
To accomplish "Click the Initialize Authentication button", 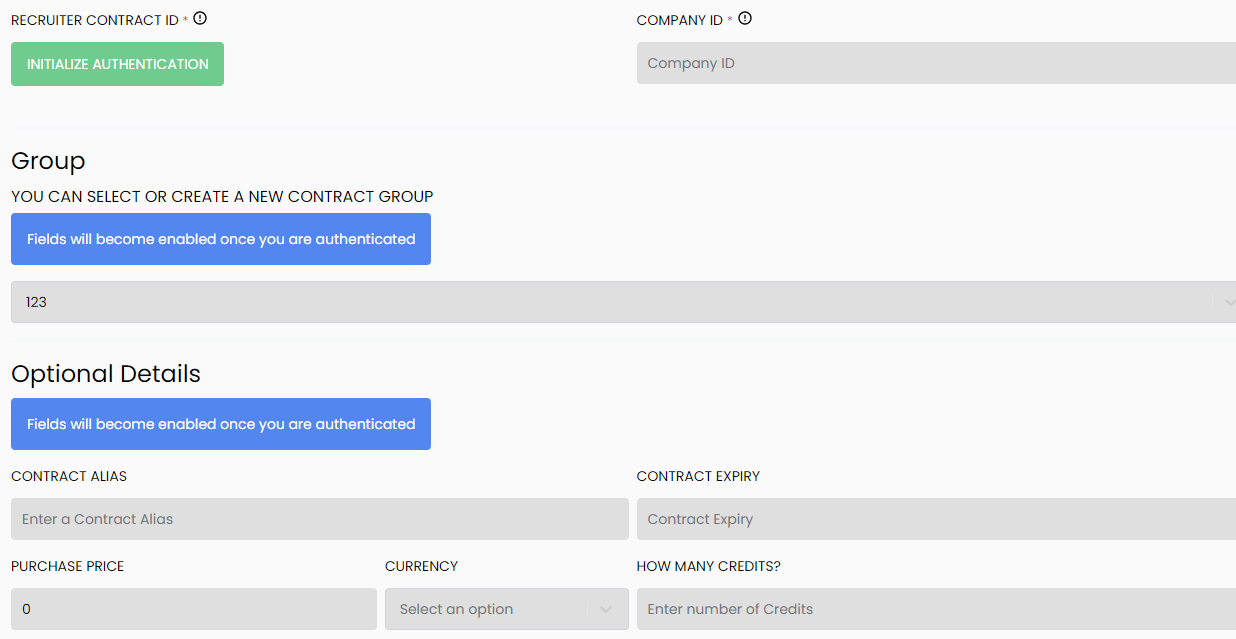I will pyautogui.click(x=117, y=64).
